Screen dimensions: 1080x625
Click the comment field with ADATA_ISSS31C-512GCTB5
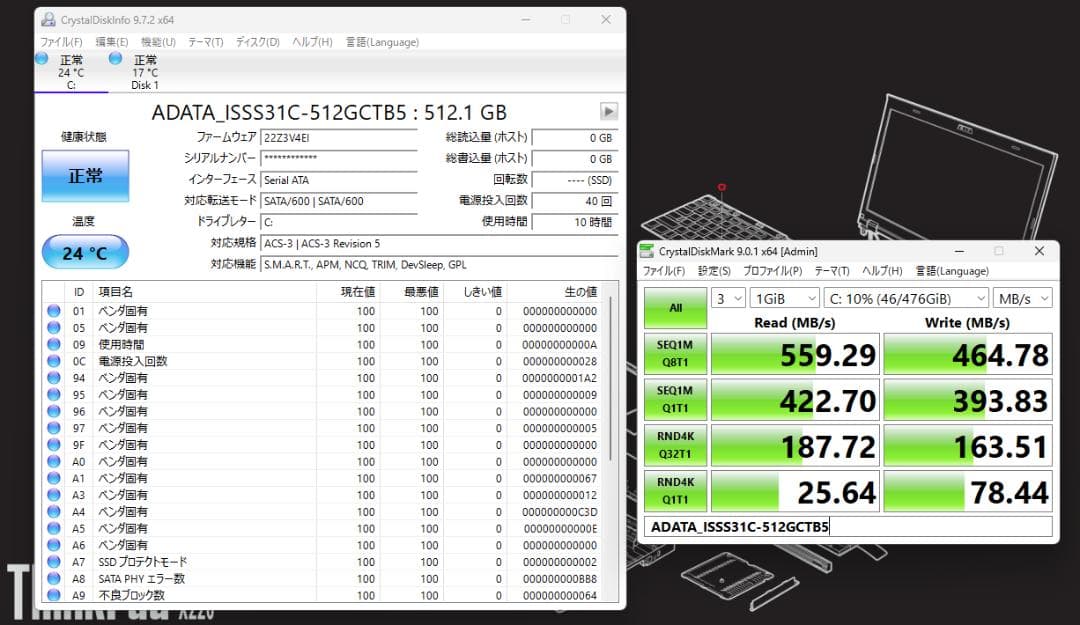(849, 526)
